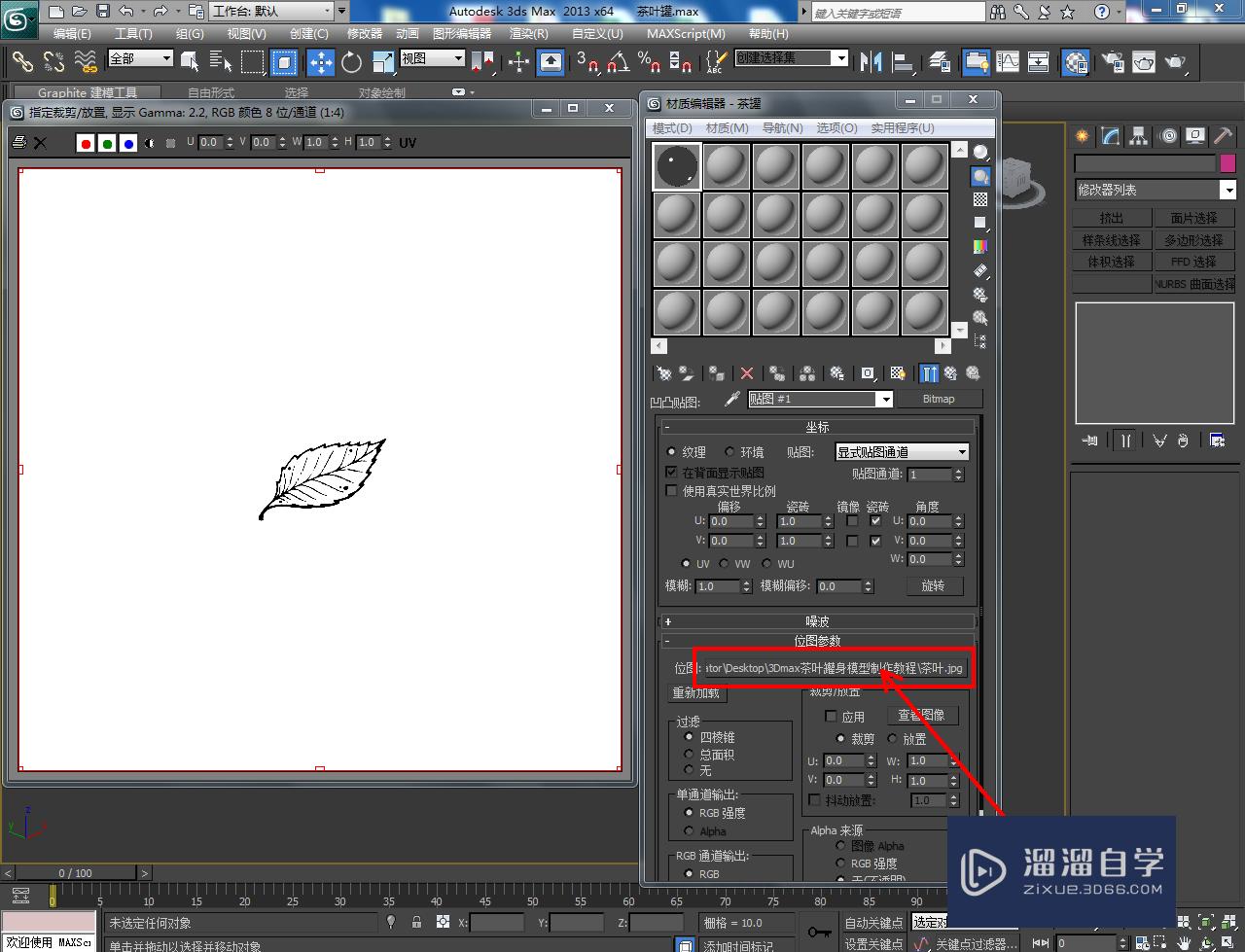Toggle the Percent Snap icon
Screen dimensions: 1245x952
(x=649, y=62)
